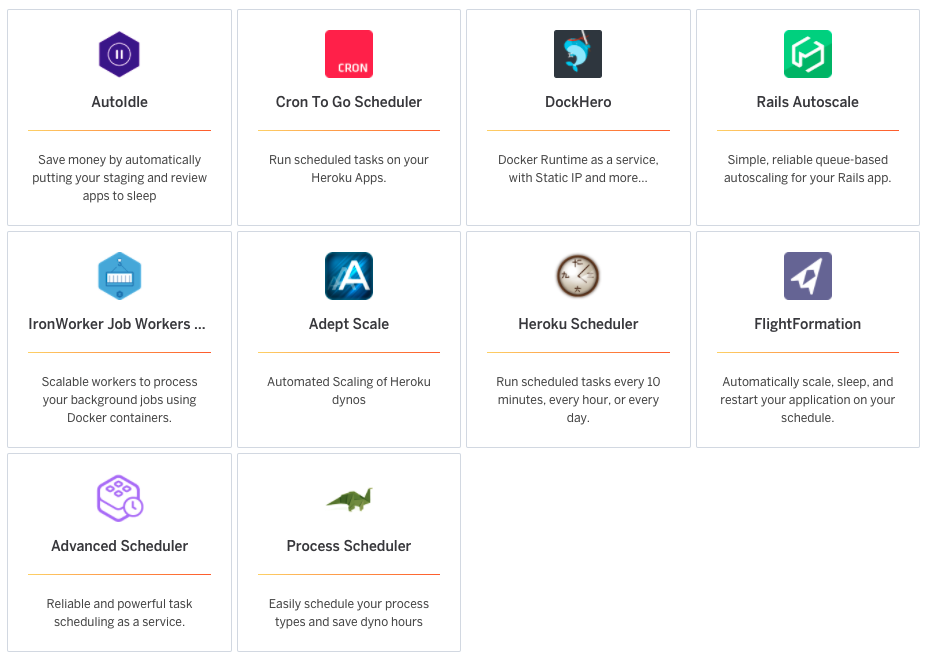Viewport: 930px width, 662px height.
Task: Click the Adept Scale description text
Action: [349, 391]
